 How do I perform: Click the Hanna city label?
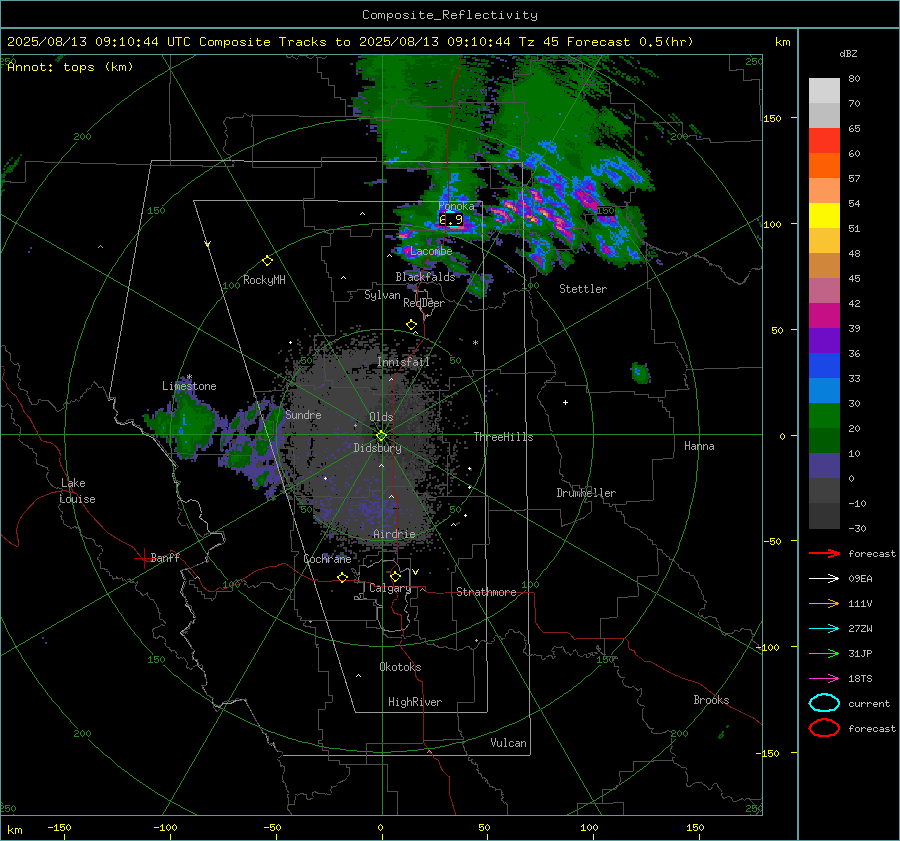coord(699,446)
